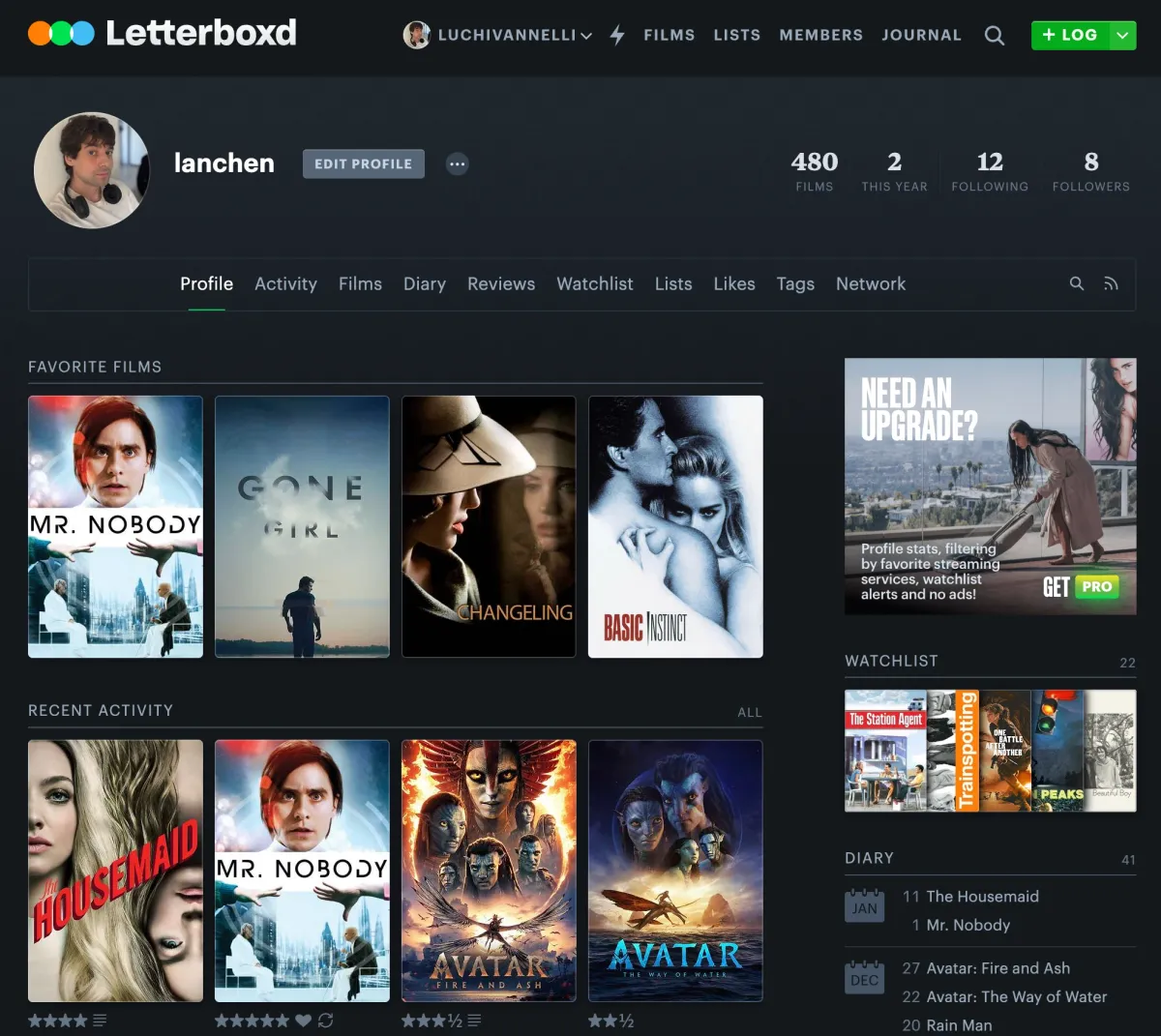Click the Edit Profile button

363,164
